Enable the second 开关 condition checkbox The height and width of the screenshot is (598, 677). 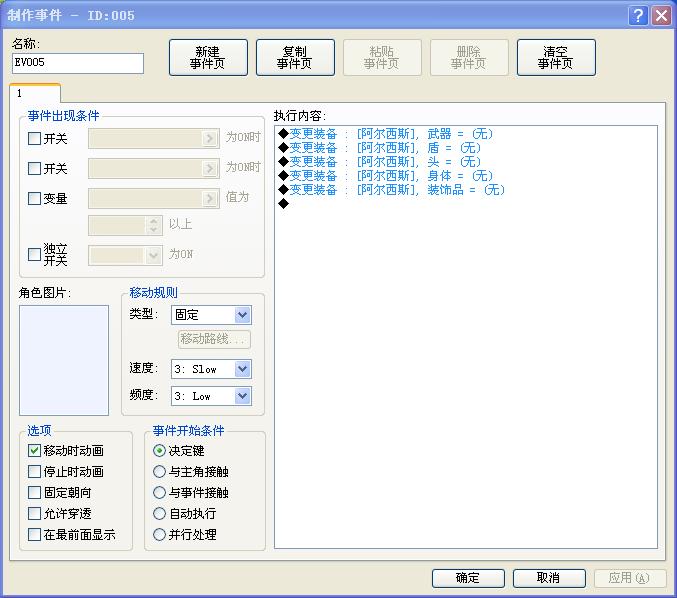click(34, 168)
